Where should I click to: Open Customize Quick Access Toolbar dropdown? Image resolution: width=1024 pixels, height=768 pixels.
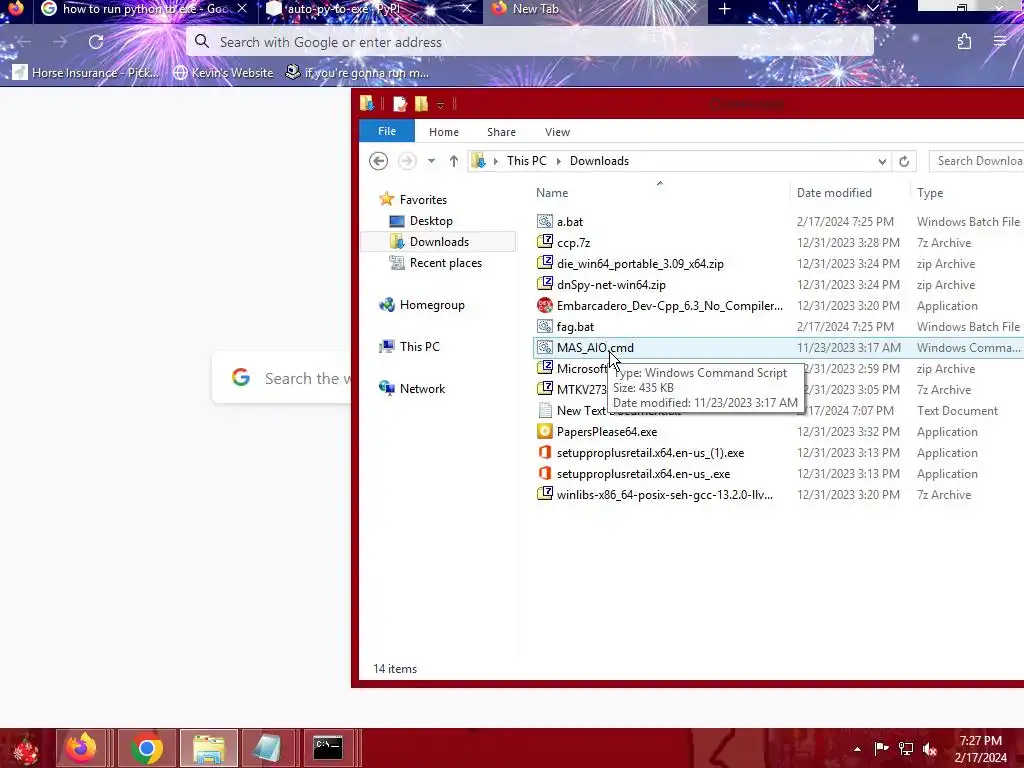[440, 104]
